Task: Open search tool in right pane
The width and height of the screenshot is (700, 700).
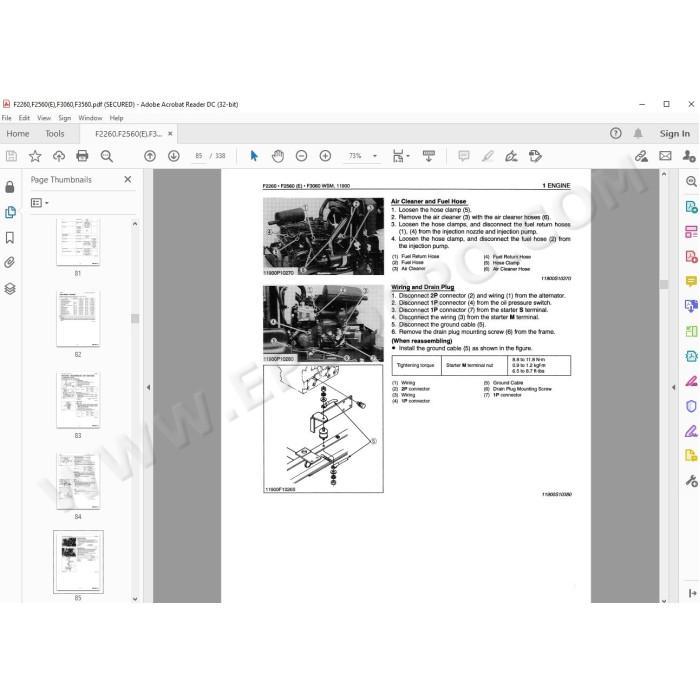Action: click(x=691, y=181)
